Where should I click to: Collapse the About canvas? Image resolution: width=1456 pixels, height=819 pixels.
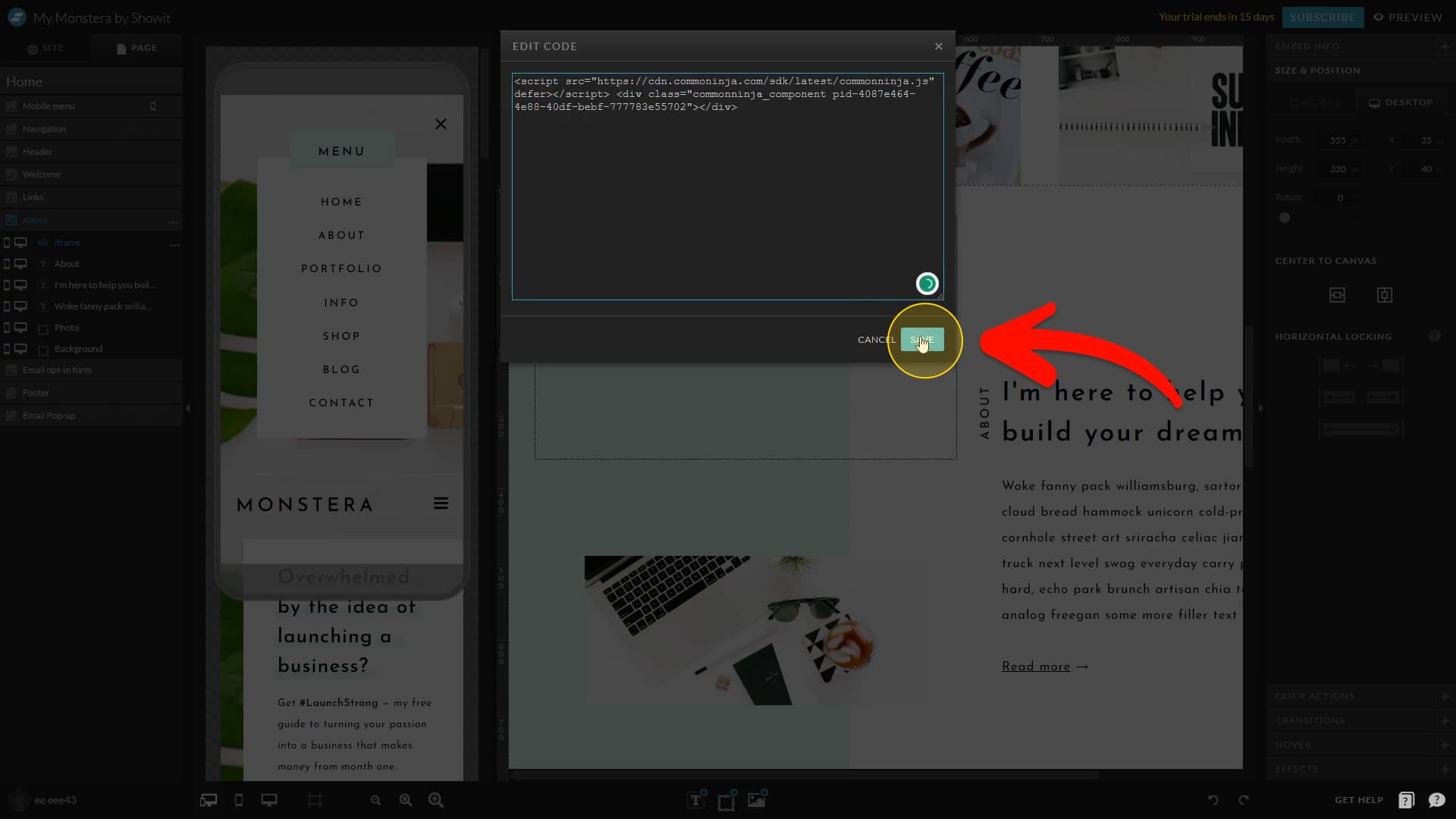coord(11,220)
